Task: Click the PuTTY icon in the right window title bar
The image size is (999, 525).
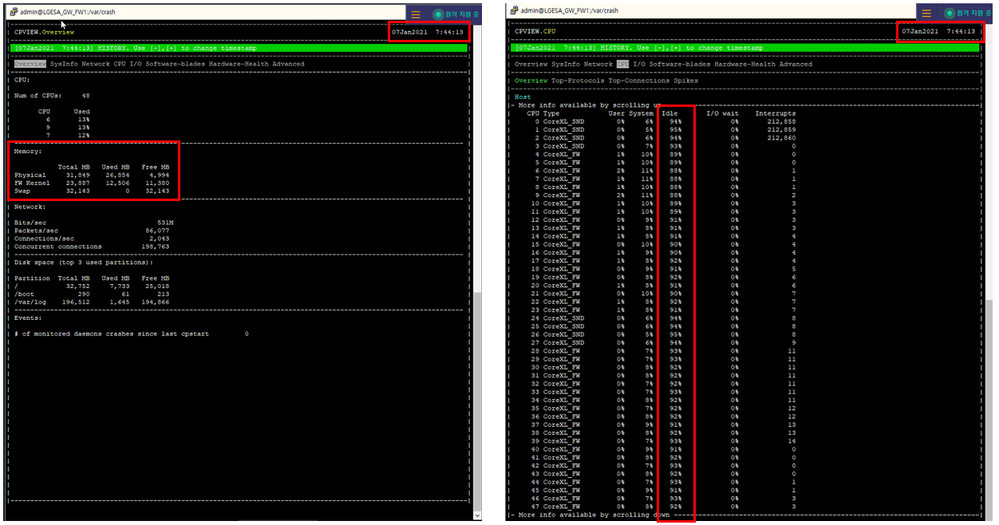Action: tap(515, 12)
